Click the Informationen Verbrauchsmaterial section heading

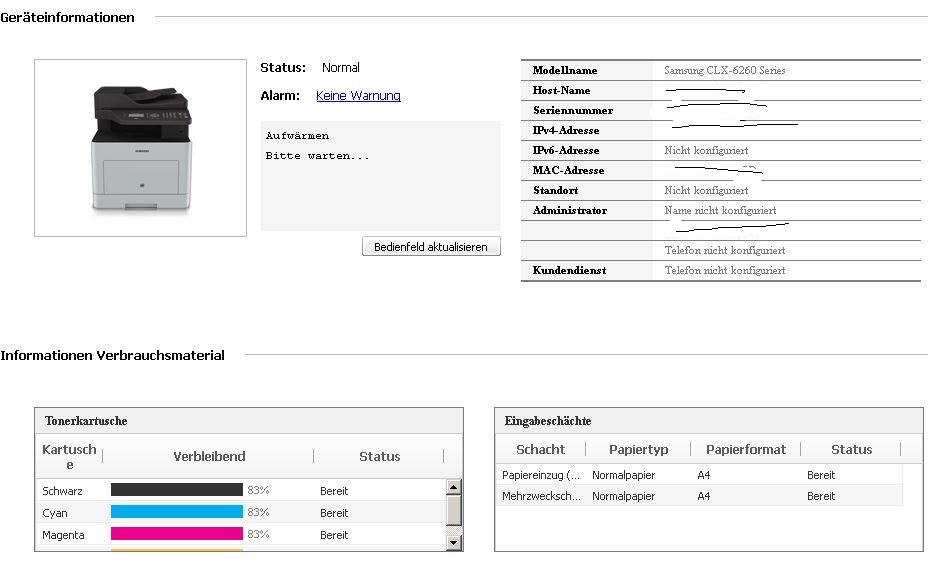click(x=112, y=355)
